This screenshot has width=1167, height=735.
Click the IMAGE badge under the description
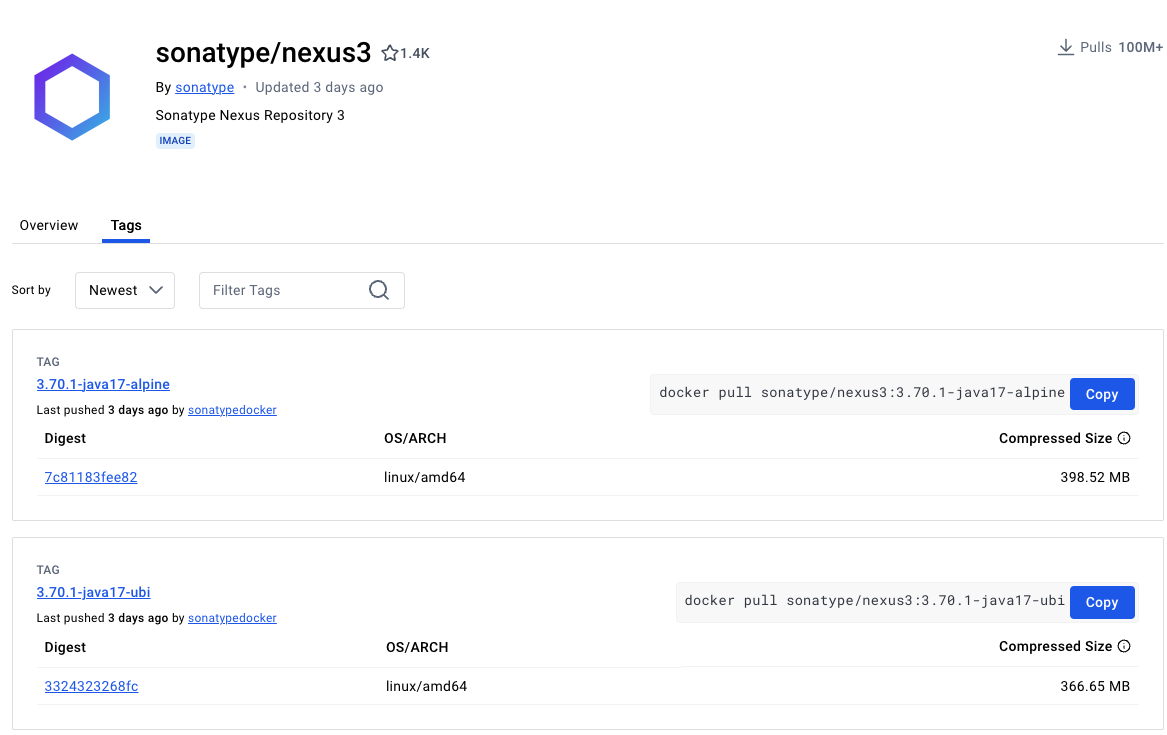click(x=175, y=140)
